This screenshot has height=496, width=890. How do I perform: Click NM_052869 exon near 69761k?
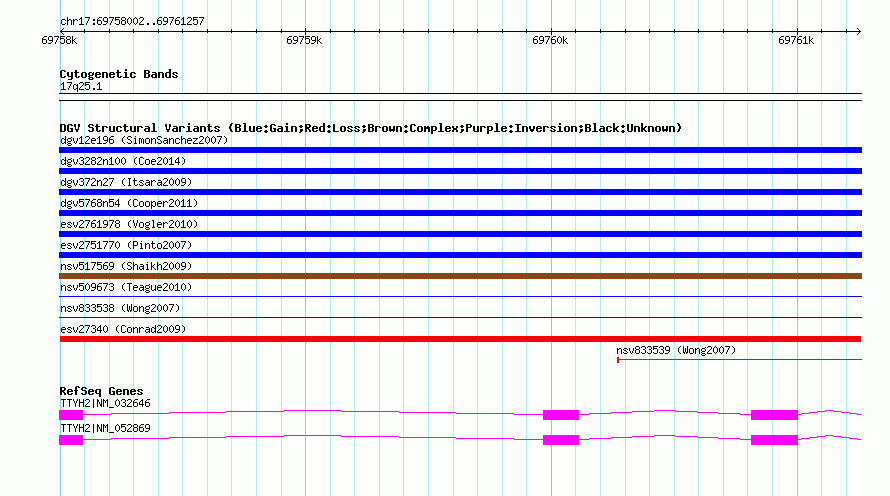[x=774, y=440]
